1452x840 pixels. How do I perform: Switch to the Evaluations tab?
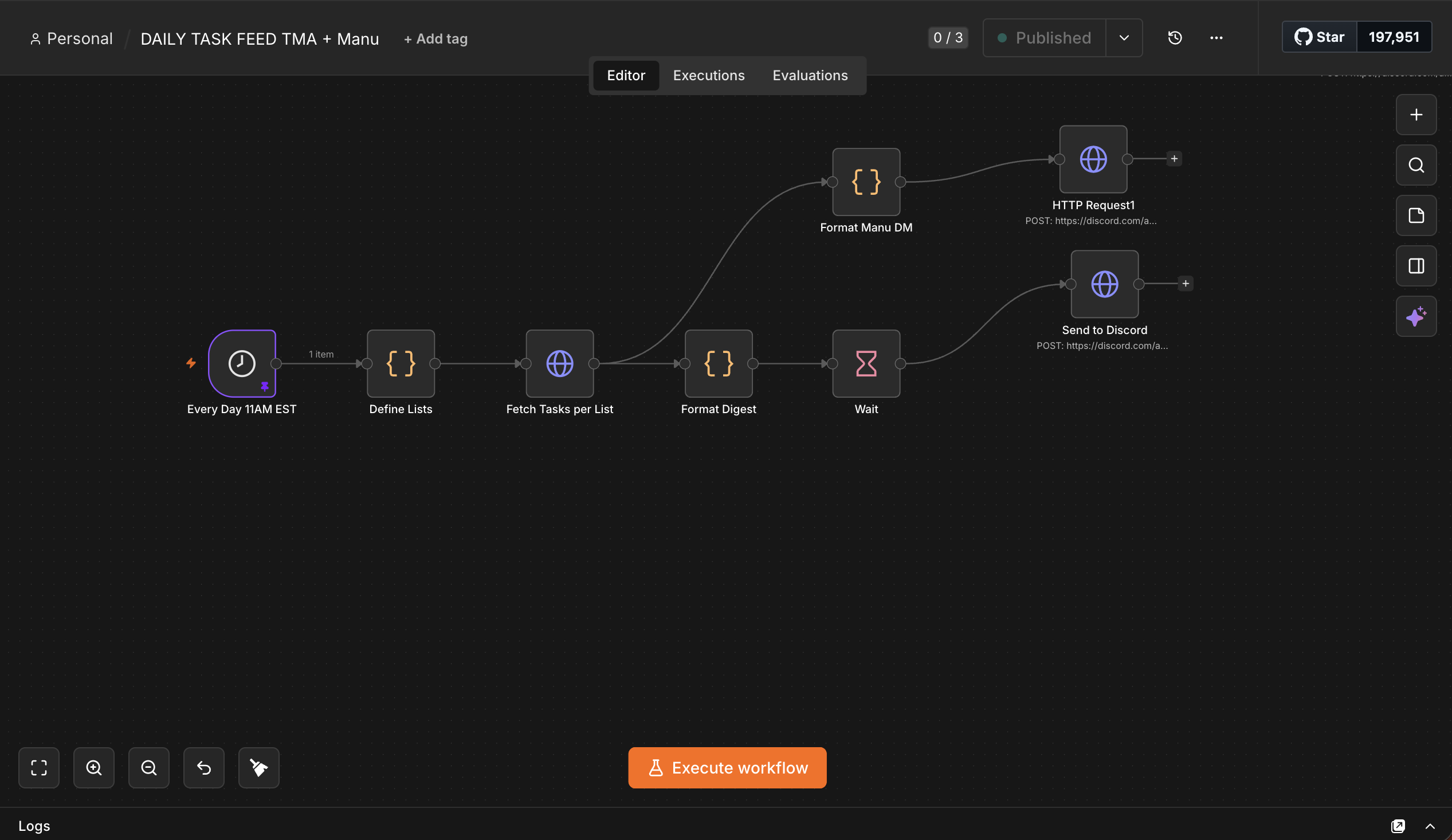tap(810, 76)
